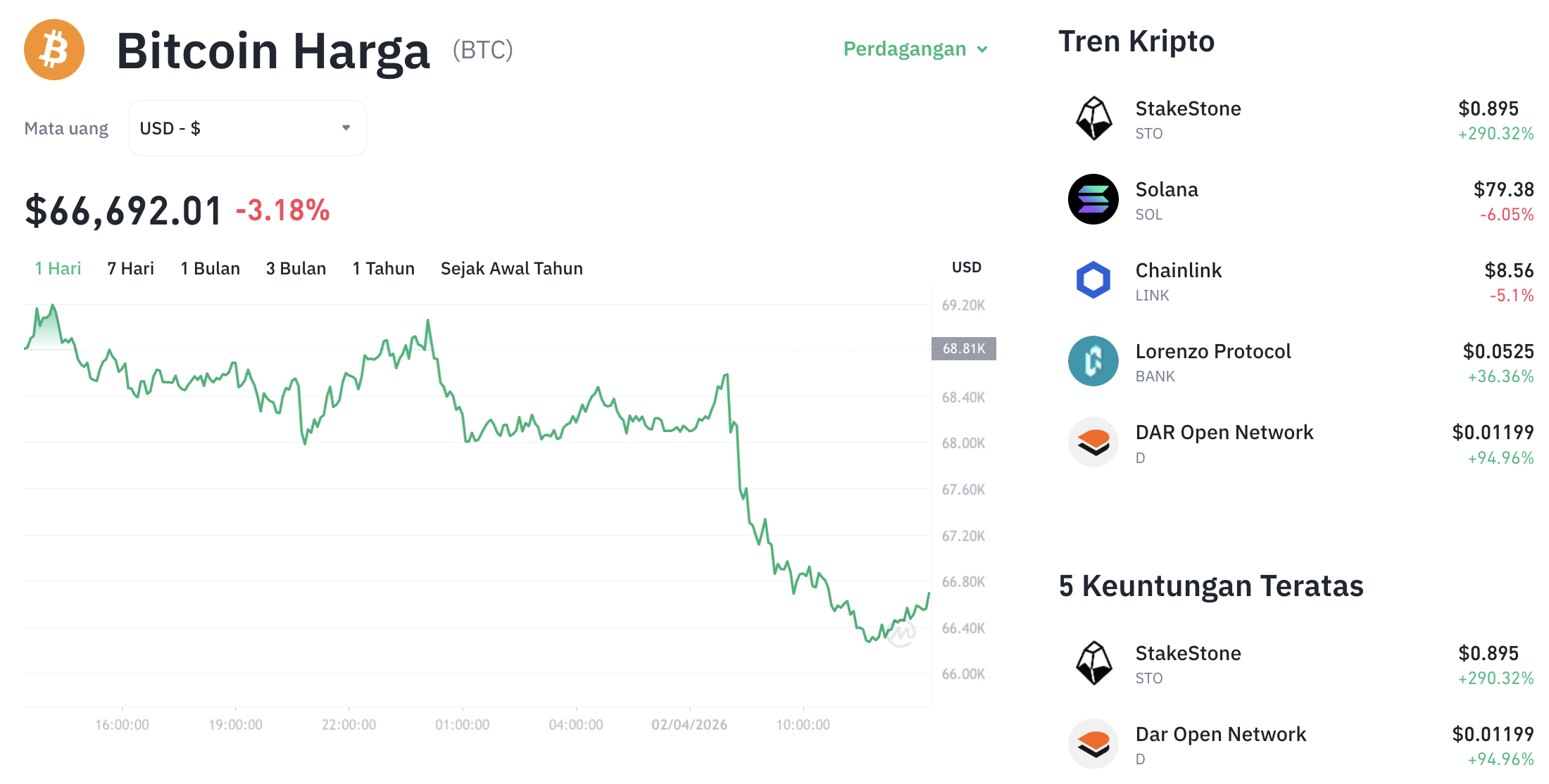This screenshot has height=784, width=1549.
Task: Click the Dar Open Network icon in top gainers
Action: [1093, 744]
